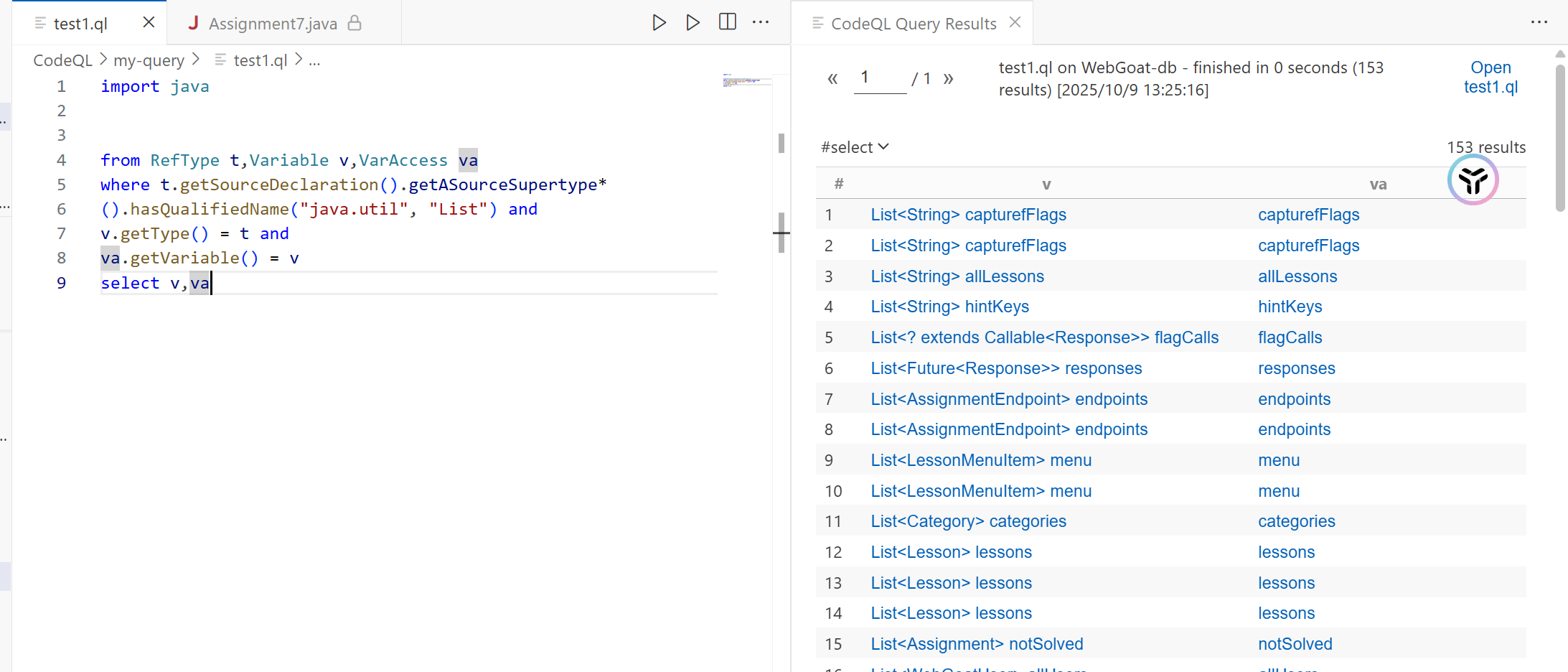Open the editor More Actions ellipsis menu
1568x672 pixels.
click(761, 23)
